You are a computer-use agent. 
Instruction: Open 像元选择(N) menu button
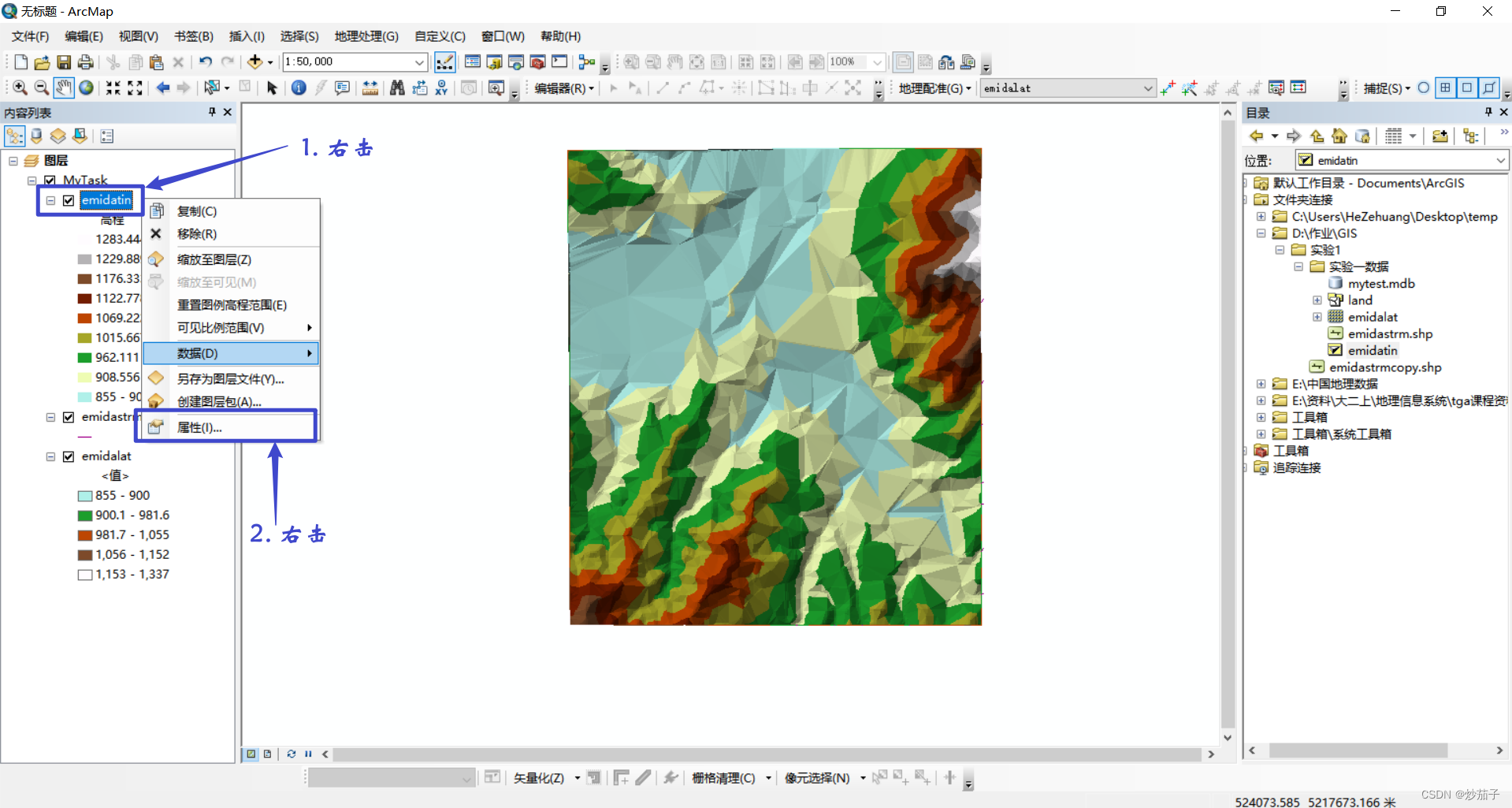(x=825, y=778)
